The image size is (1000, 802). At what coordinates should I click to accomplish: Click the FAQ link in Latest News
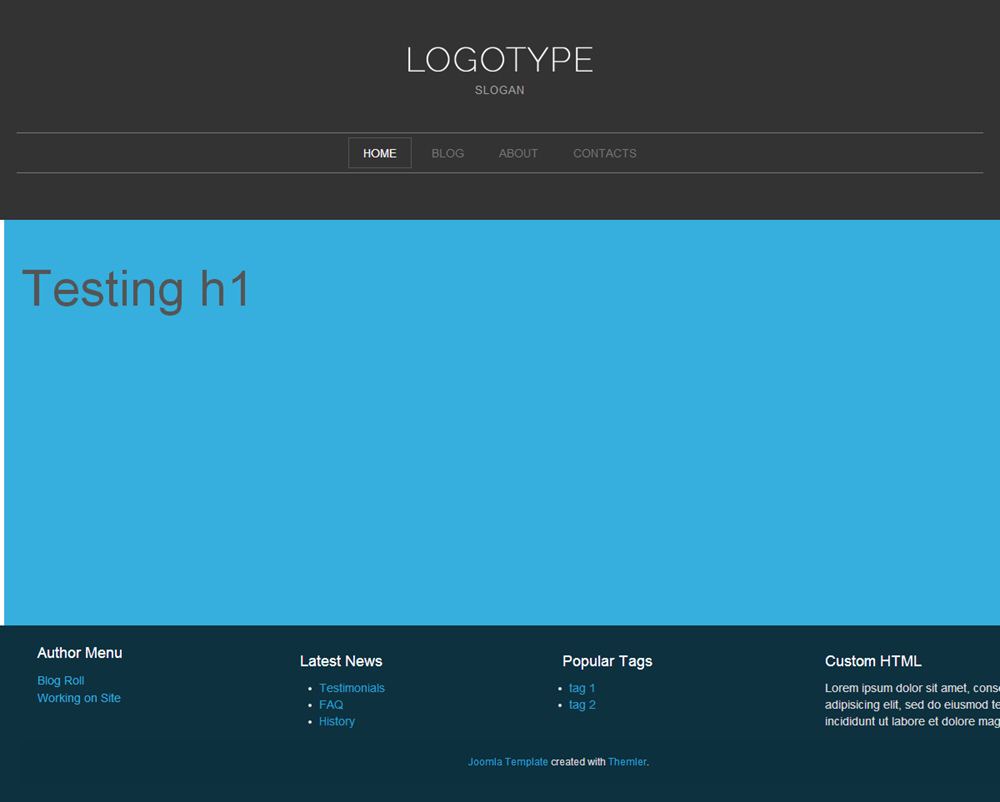point(331,705)
